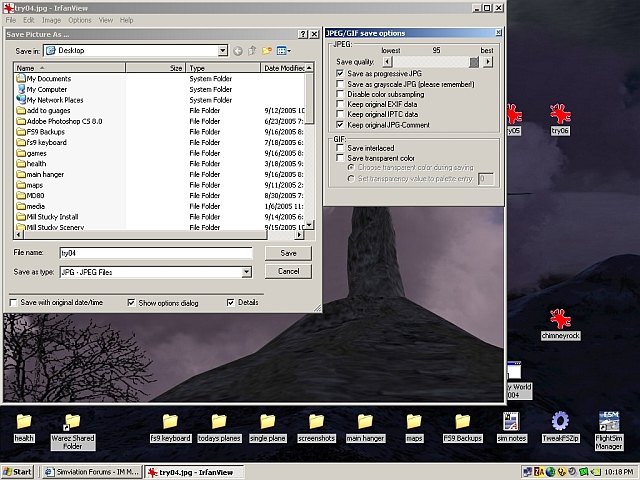
Task: Click the Create New Folder icon
Action: pos(266,50)
